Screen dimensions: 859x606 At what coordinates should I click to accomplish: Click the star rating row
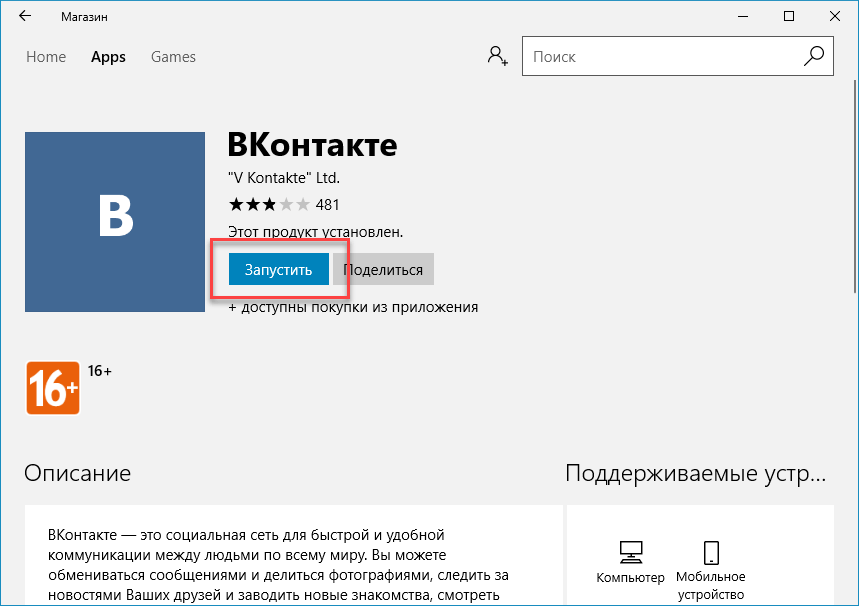269,205
